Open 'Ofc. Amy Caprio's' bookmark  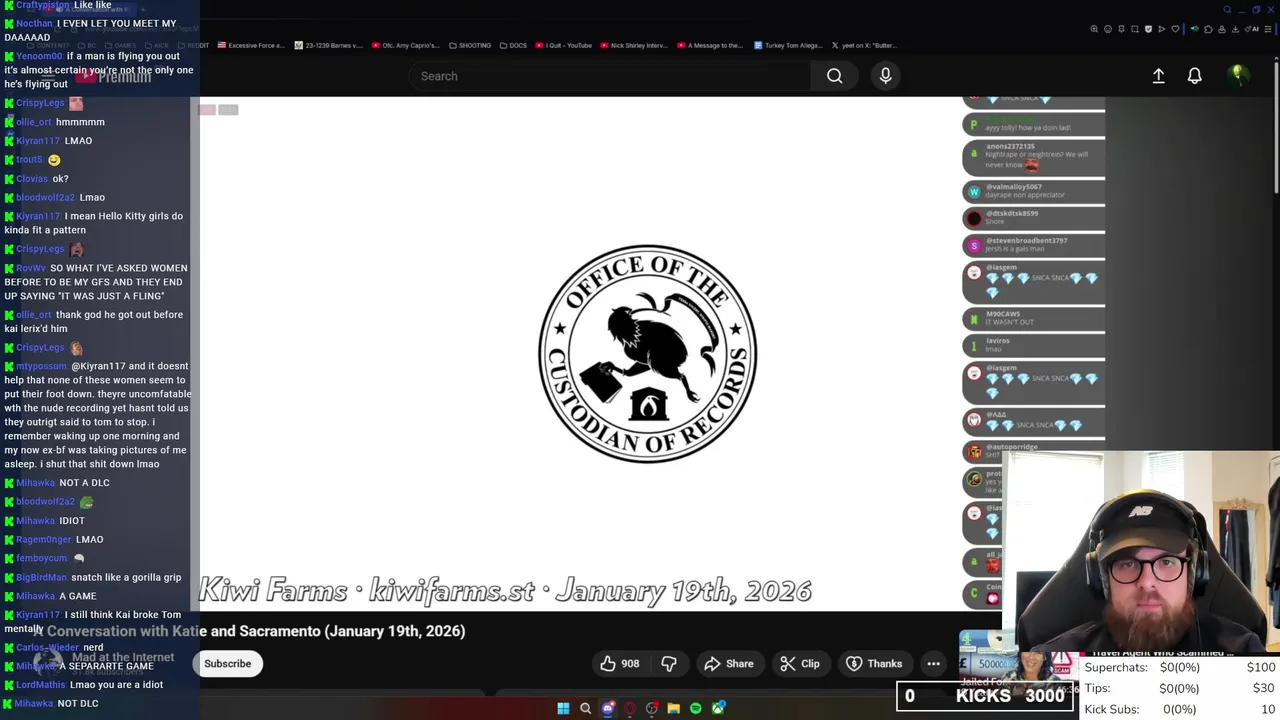(x=405, y=45)
